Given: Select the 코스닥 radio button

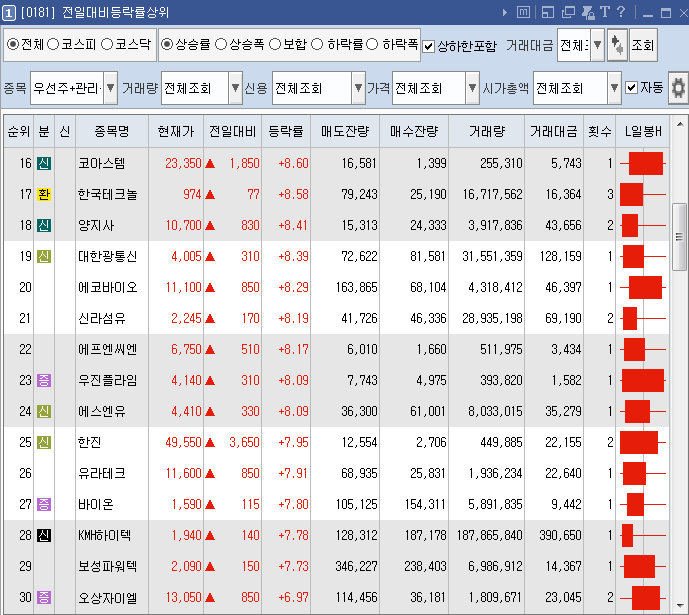Looking at the screenshot, I should point(107,44).
